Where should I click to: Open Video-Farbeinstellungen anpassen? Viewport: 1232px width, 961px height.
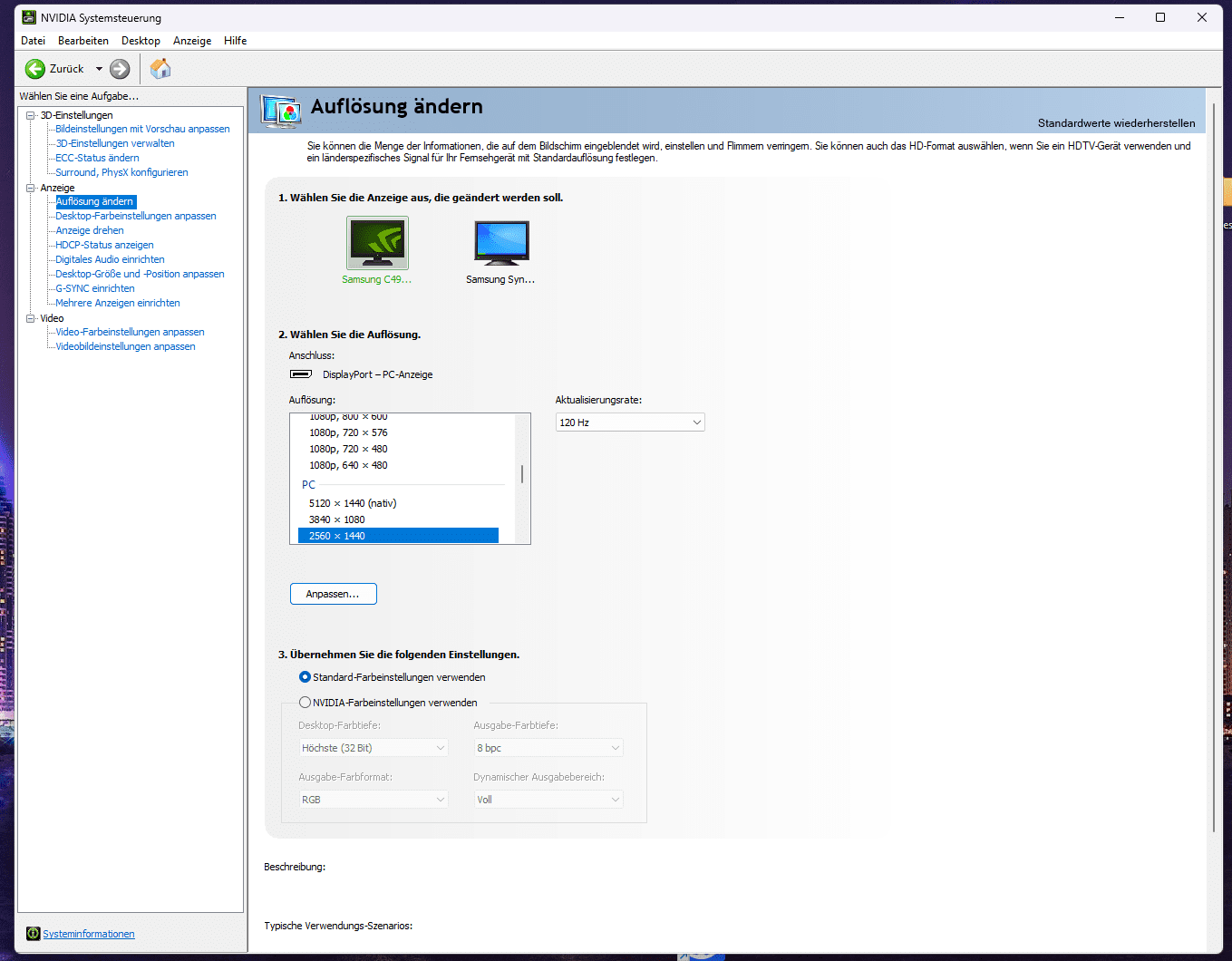tap(130, 332)
